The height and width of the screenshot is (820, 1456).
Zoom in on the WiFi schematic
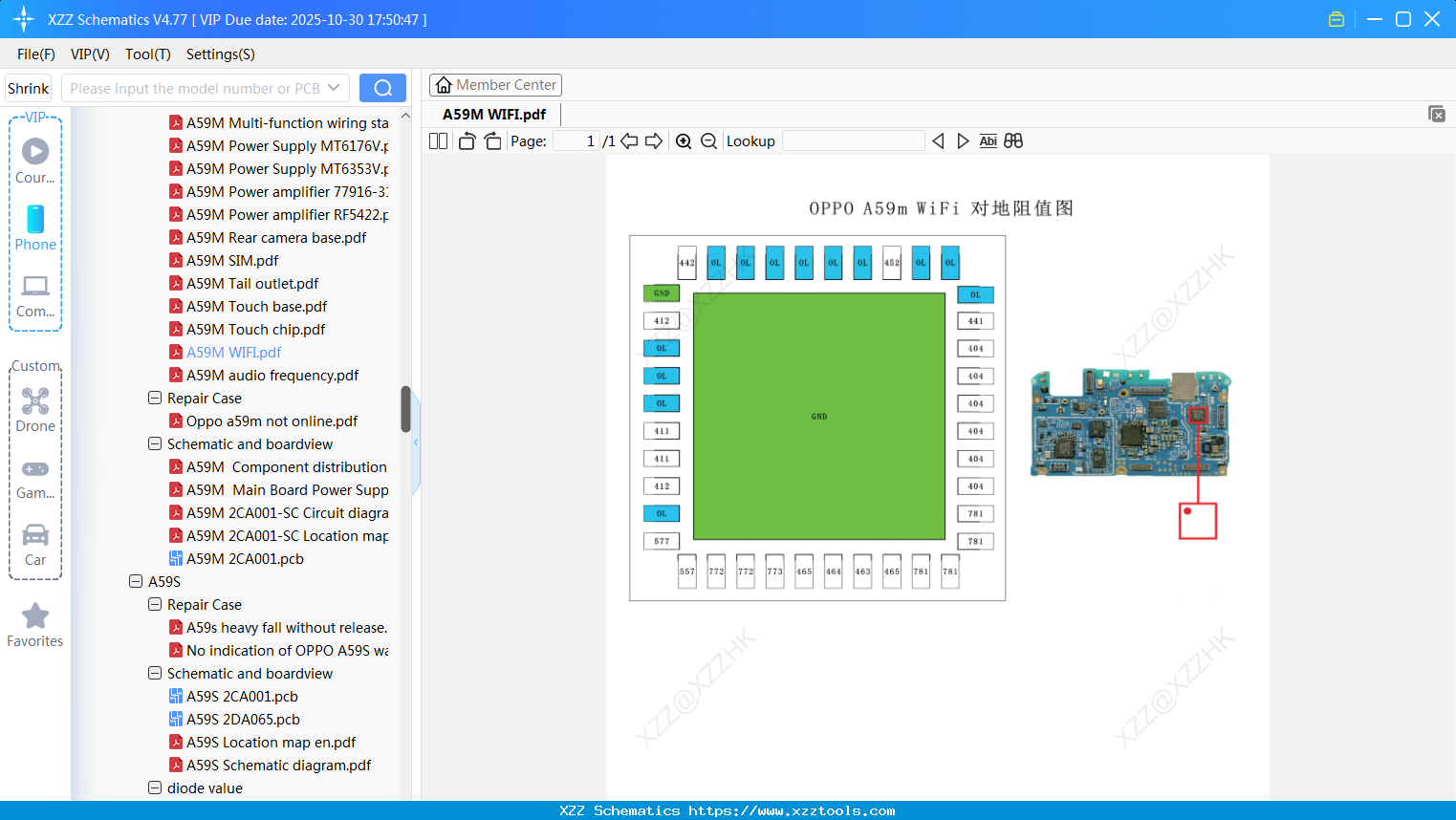point(684,140)
